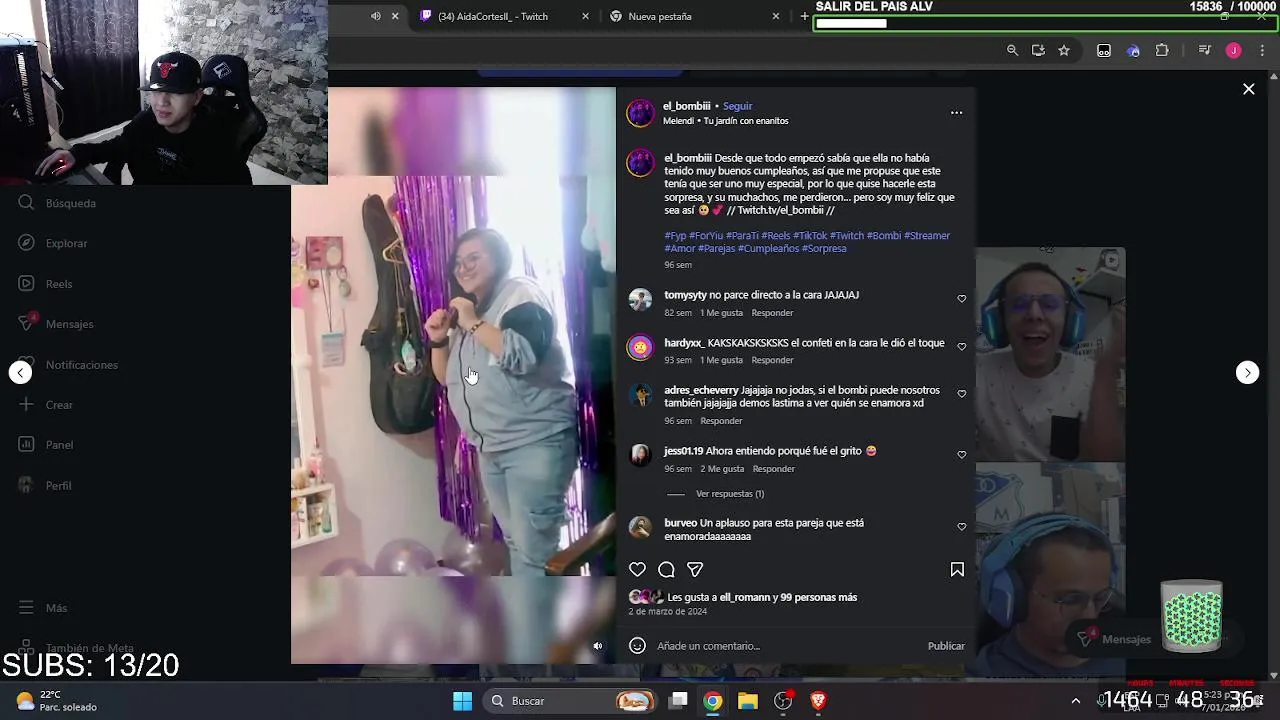The image size is (1280, 720).
Task: Open emoji picker in comment box
Action: (x=637, y=646)
